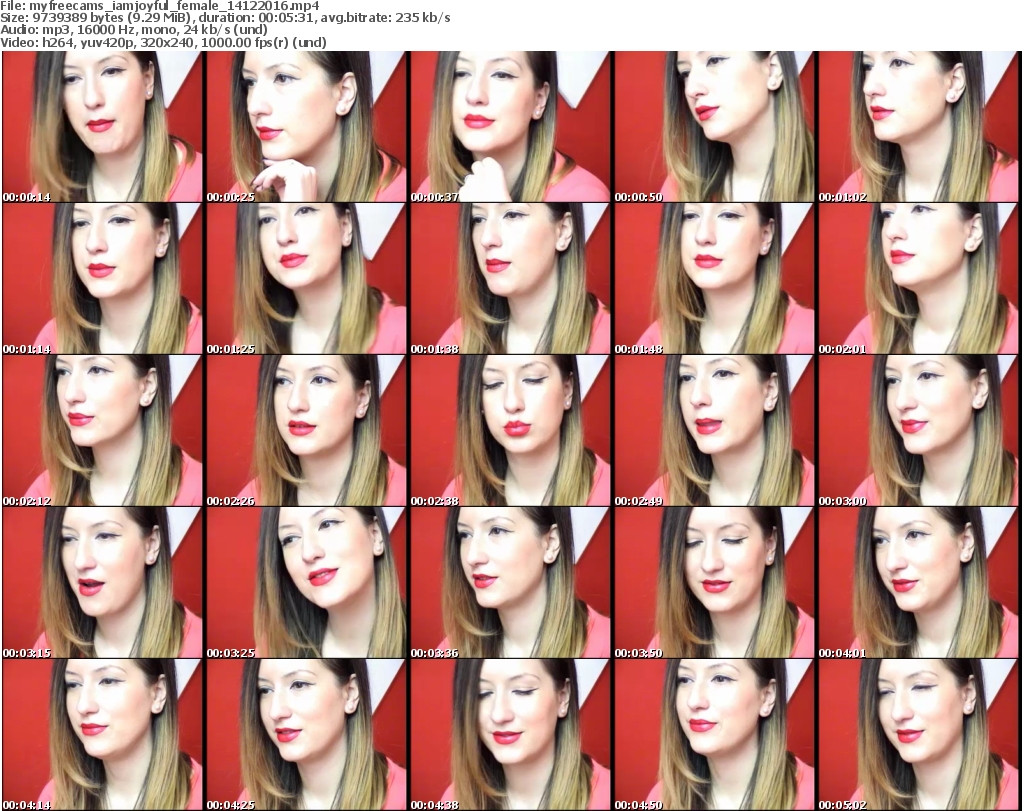Select the 00:02:38 thumbnail
The height and width of the screenshot is (811, 1024).
(x=510, y=431)
